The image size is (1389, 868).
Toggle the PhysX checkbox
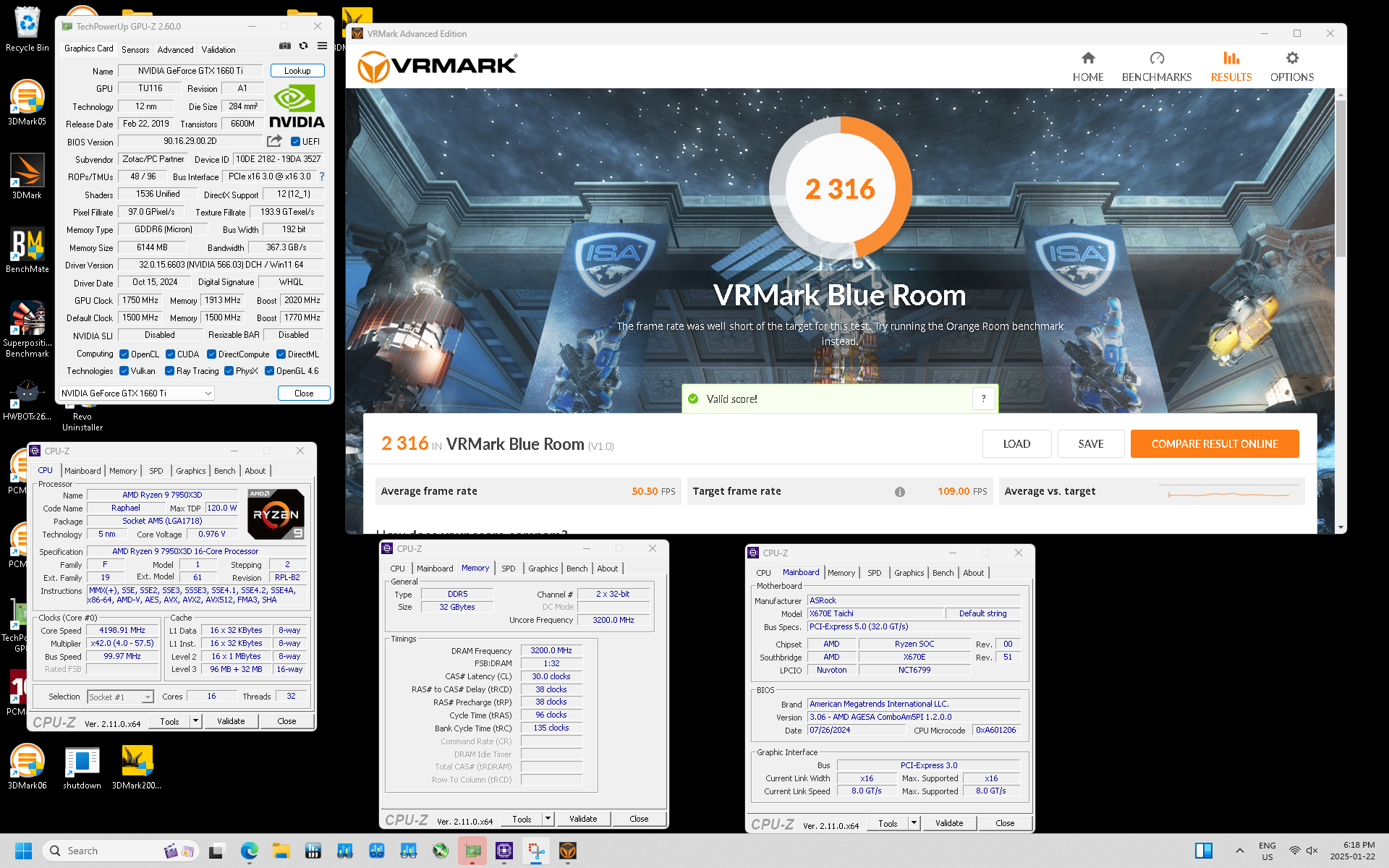229,371
